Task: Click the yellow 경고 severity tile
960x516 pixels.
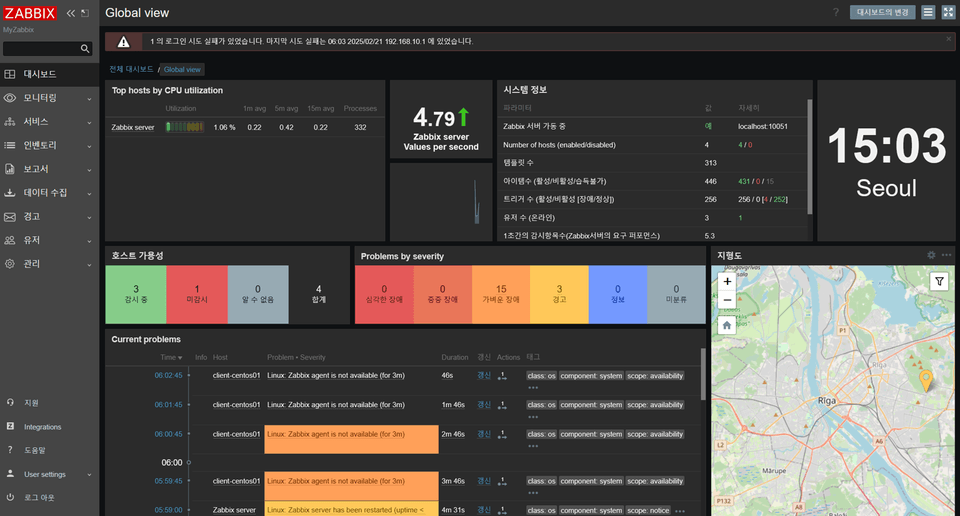Action: (559, 294)
